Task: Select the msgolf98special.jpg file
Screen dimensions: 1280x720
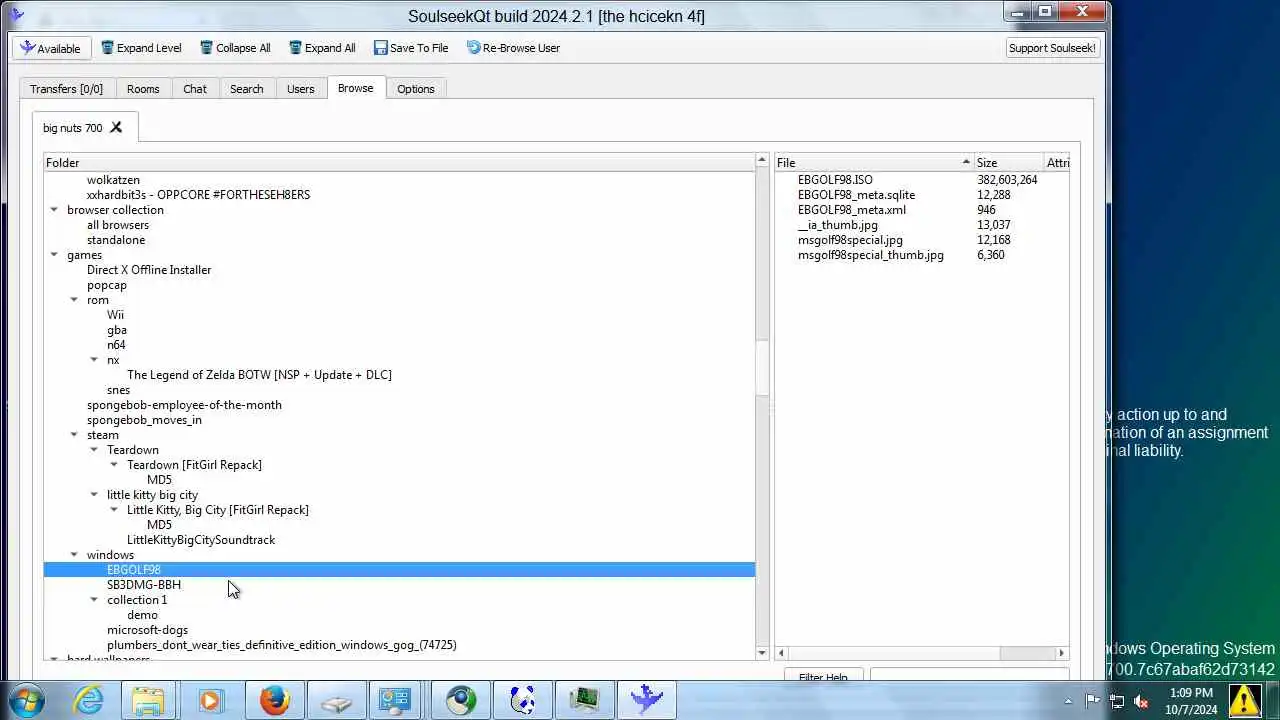Action: click(850, 240)
